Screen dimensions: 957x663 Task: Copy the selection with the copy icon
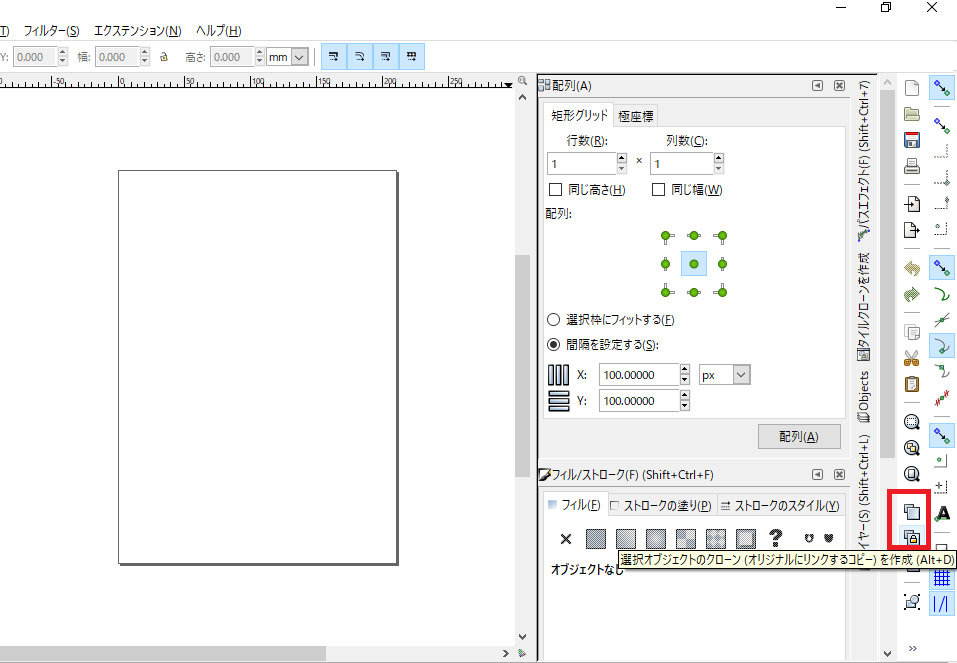coord(912,332)
